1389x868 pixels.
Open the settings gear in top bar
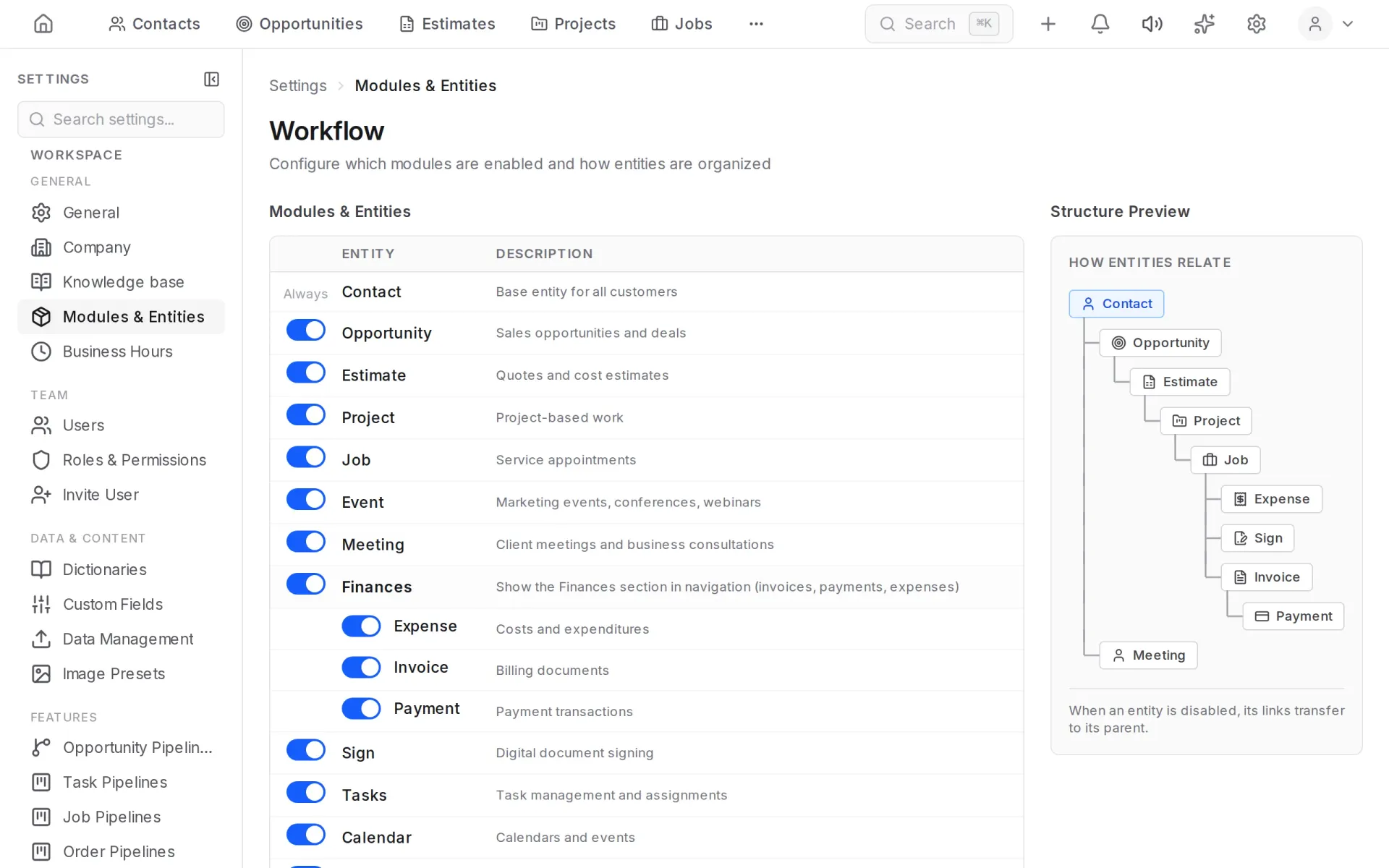(1257, 24)
